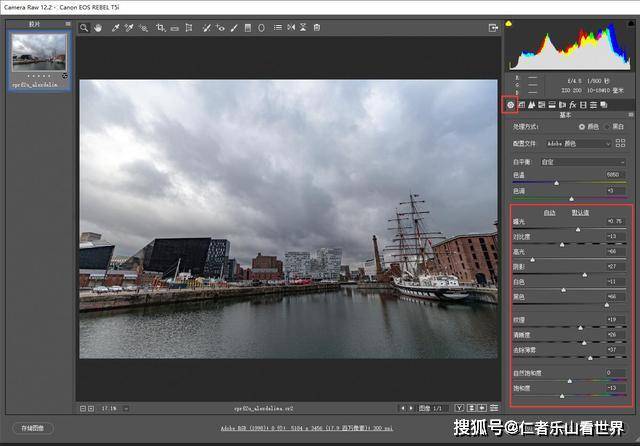The image size is (640, 446).
Task: Select the Hand tool
Action: tap(98, 28)
